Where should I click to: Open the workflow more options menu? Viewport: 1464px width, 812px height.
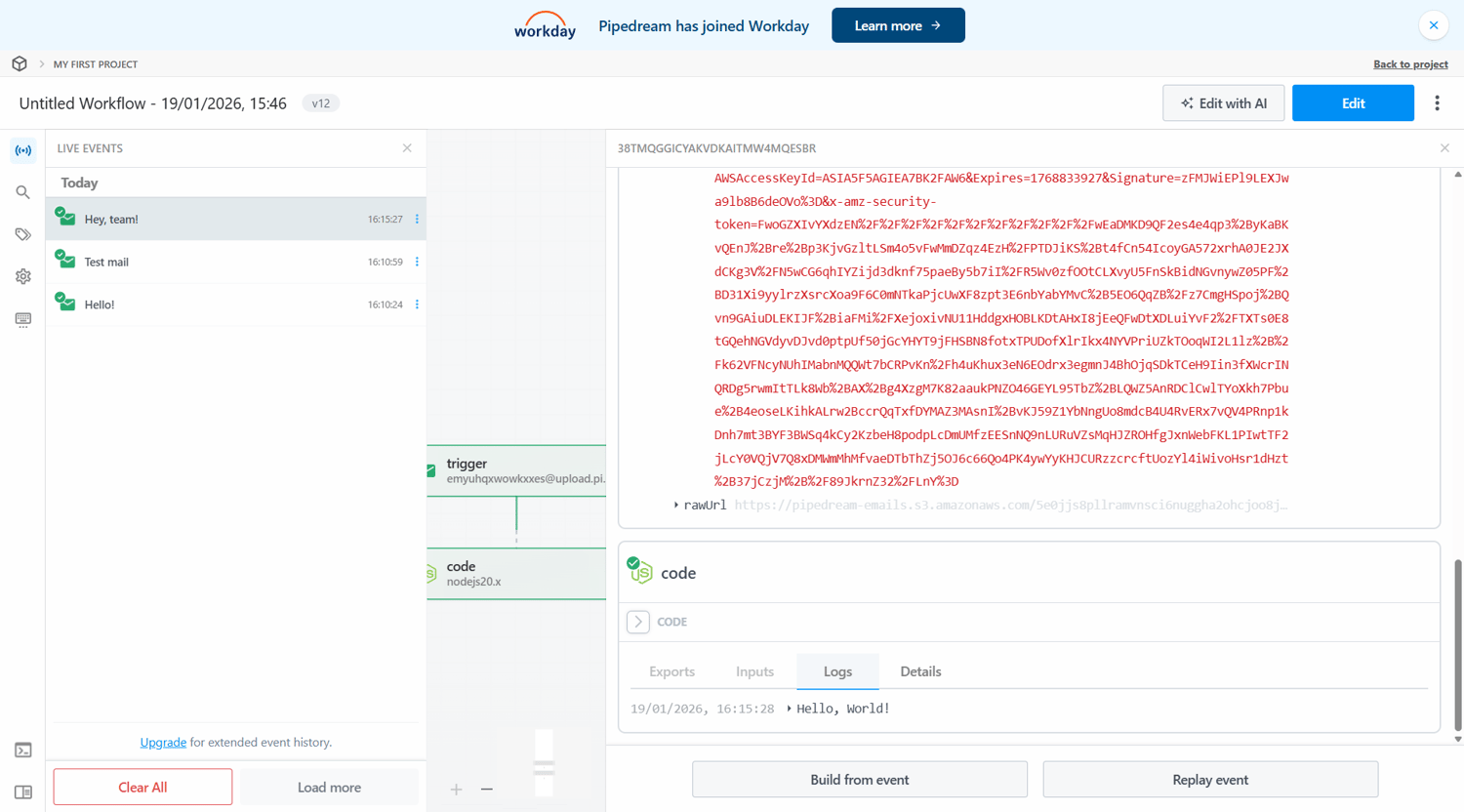coord(1437,102)
